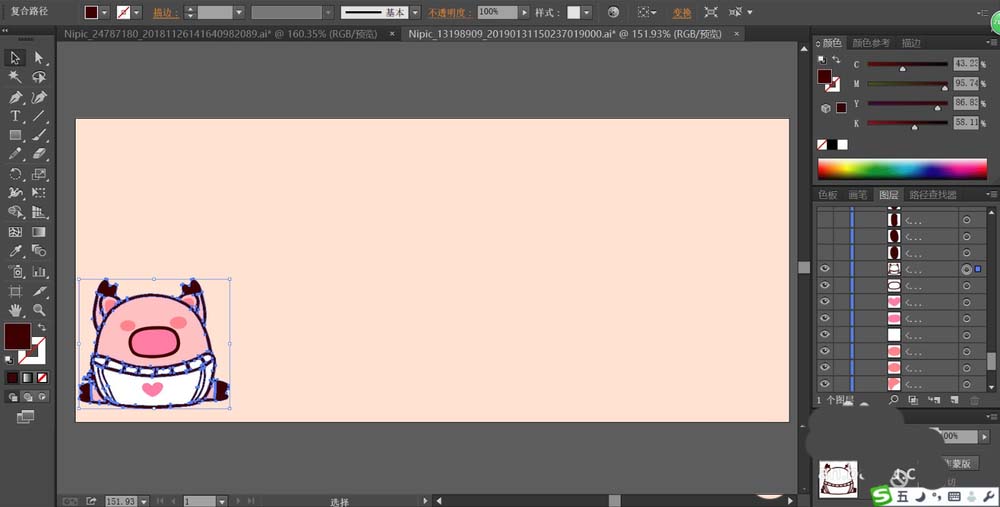Pick the Free Transform tool
This screenshot has height=507, width=1000.
tap(39, 193)
